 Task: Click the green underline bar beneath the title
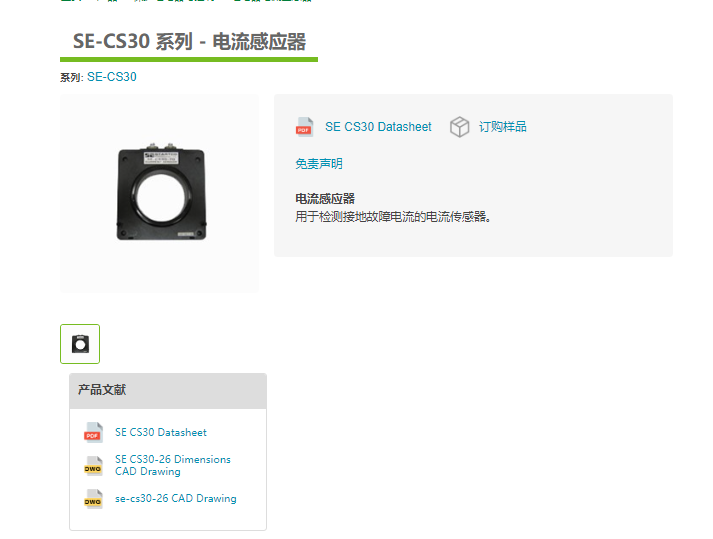click(189, 60)
